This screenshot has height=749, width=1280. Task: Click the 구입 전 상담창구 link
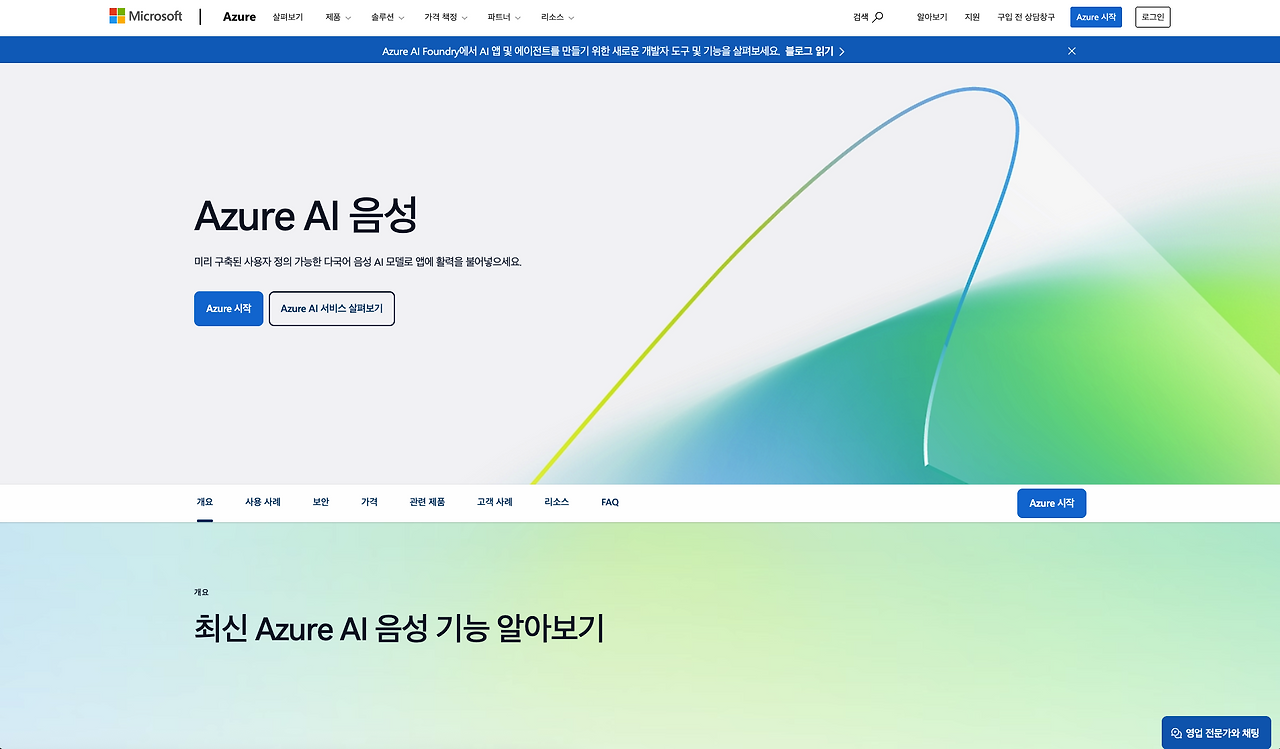[x=1024, y=16]
